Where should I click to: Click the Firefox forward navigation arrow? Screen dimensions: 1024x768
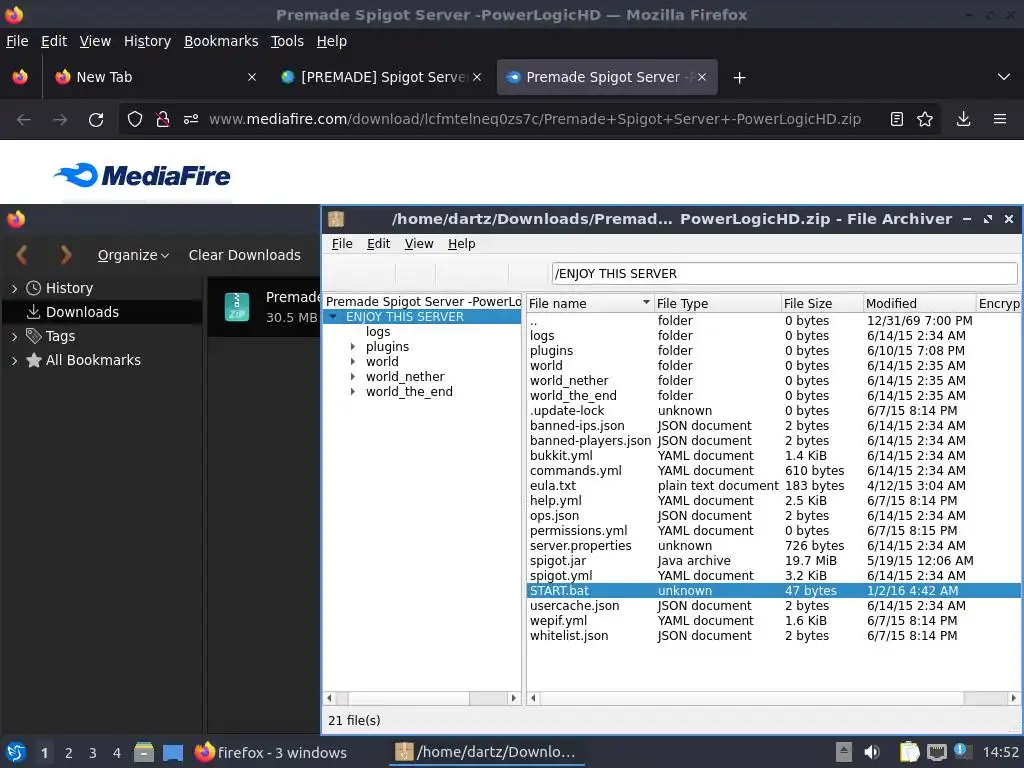pyautogui.click(x=60, y=120)
